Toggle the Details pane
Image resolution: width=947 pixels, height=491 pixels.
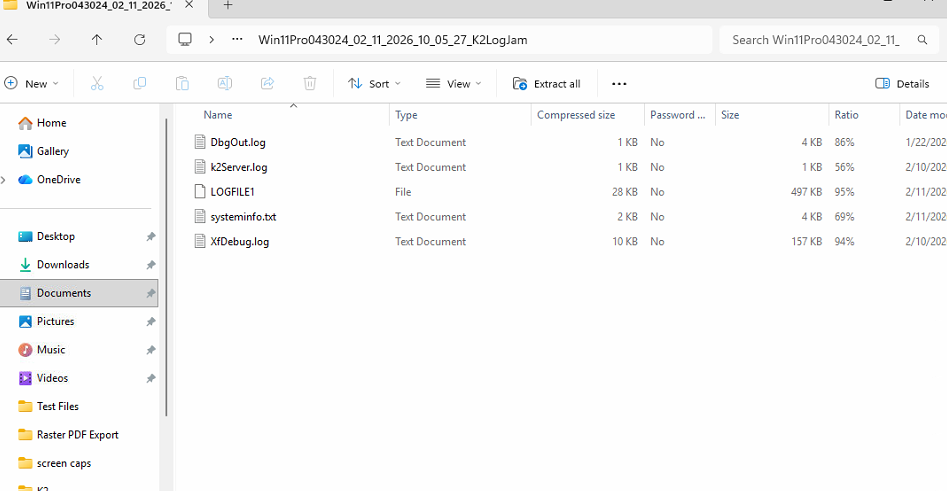pyautogui.click(x=902, y=84)
